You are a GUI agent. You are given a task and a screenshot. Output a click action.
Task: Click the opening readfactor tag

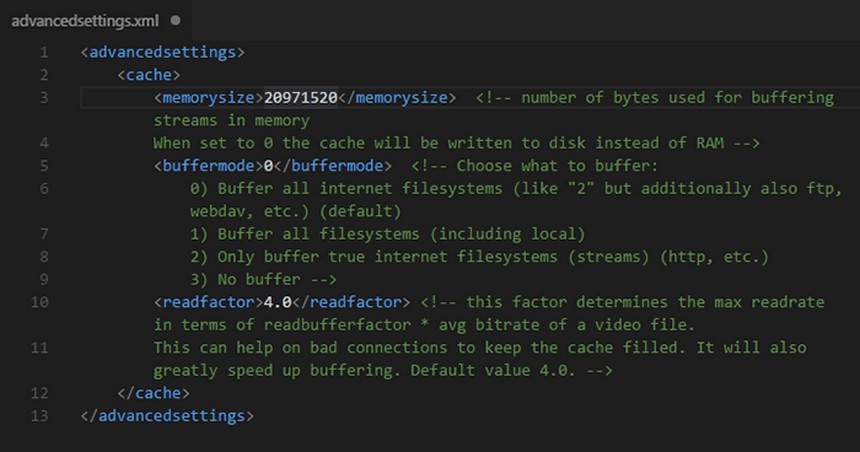point(207,302)
